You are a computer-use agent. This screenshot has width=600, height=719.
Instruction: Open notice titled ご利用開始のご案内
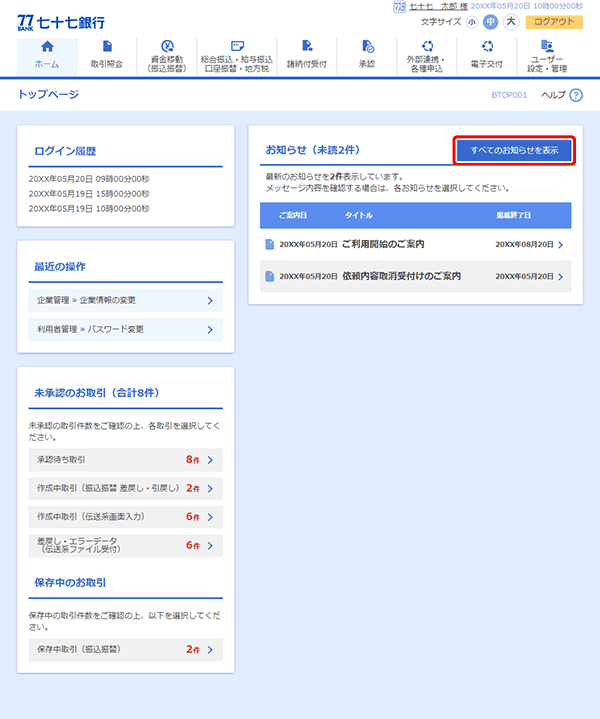pyautogui.click(x=383, y=244)
